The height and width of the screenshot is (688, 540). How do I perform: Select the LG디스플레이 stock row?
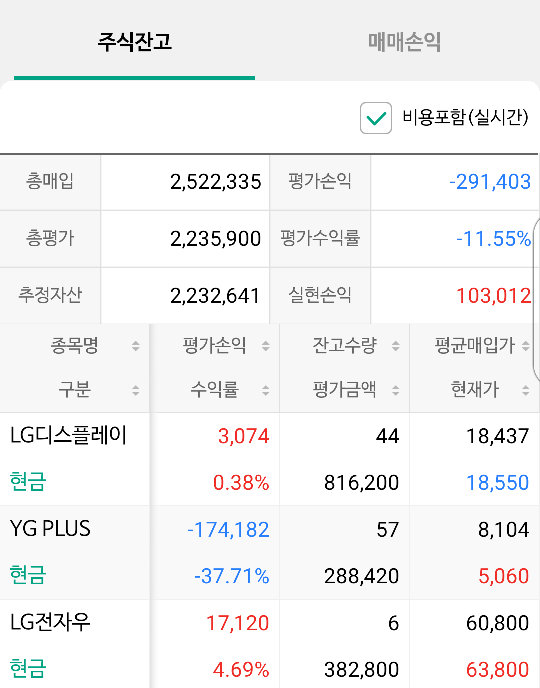coord(270,459)
